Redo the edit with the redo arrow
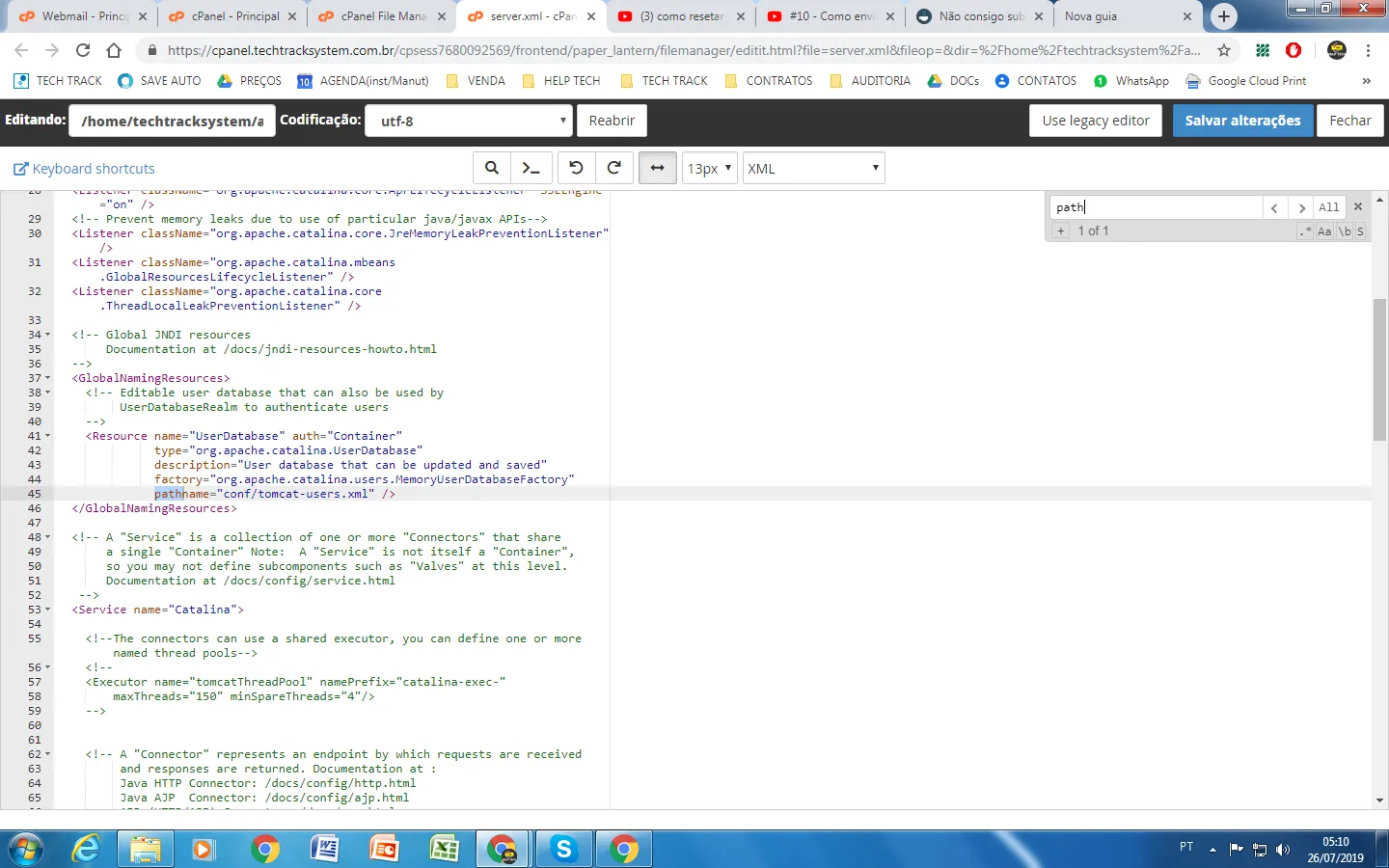The image size is (1389, 868). 614,168
